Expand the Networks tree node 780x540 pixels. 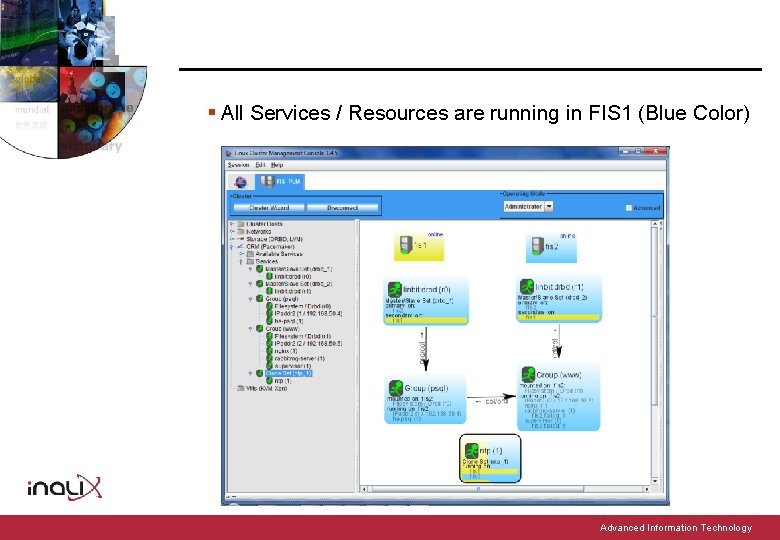pos(232,232)
